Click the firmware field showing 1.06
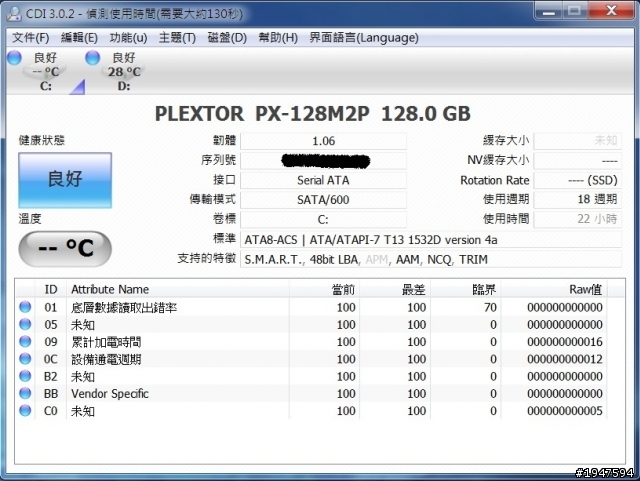 tap(324, 141)
